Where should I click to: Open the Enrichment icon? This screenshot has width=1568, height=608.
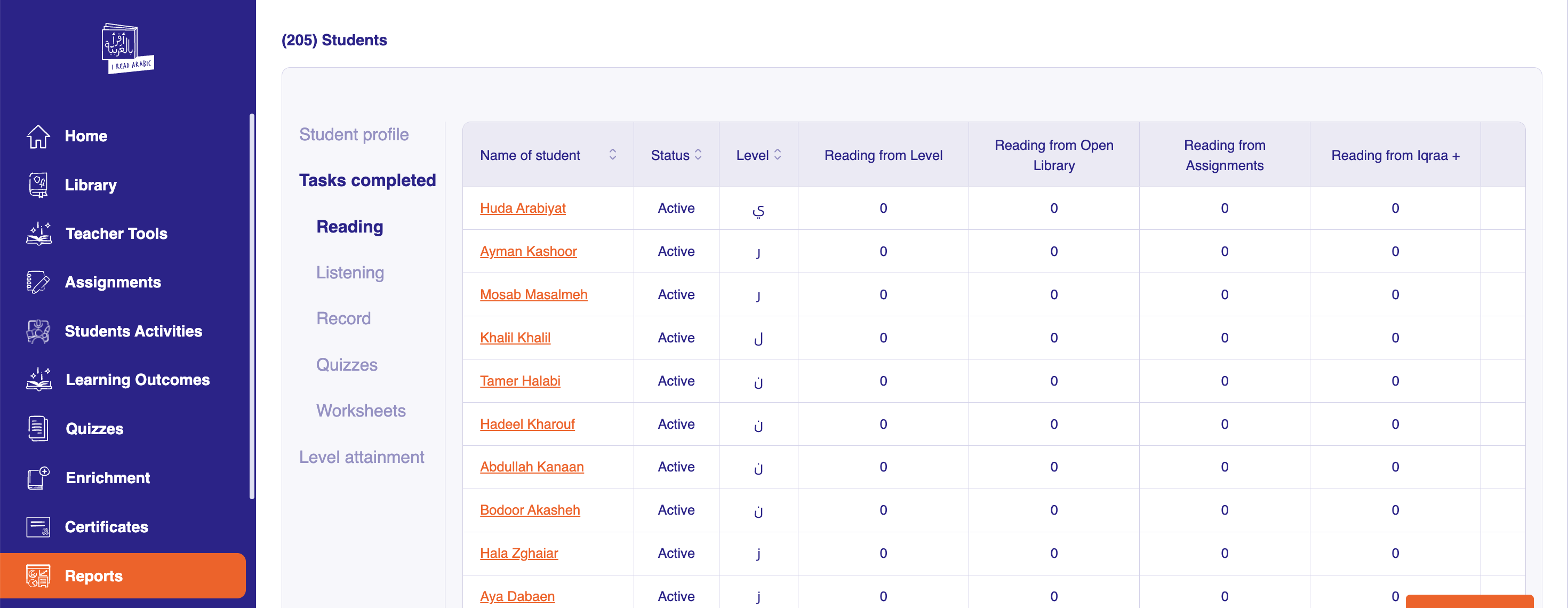[x=38, y=478]
